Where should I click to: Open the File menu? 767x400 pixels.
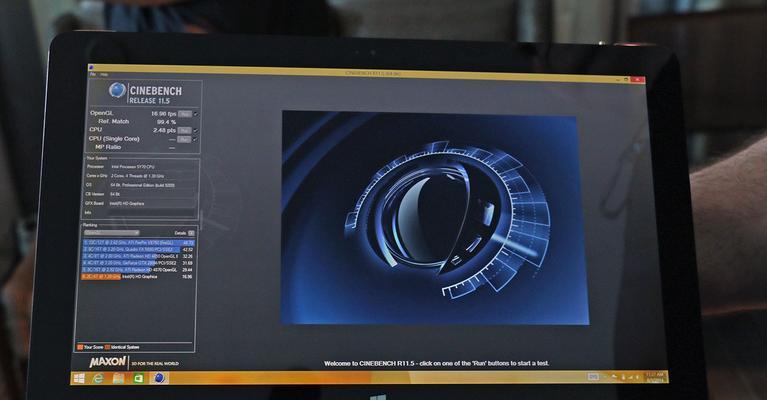(92, 74)
